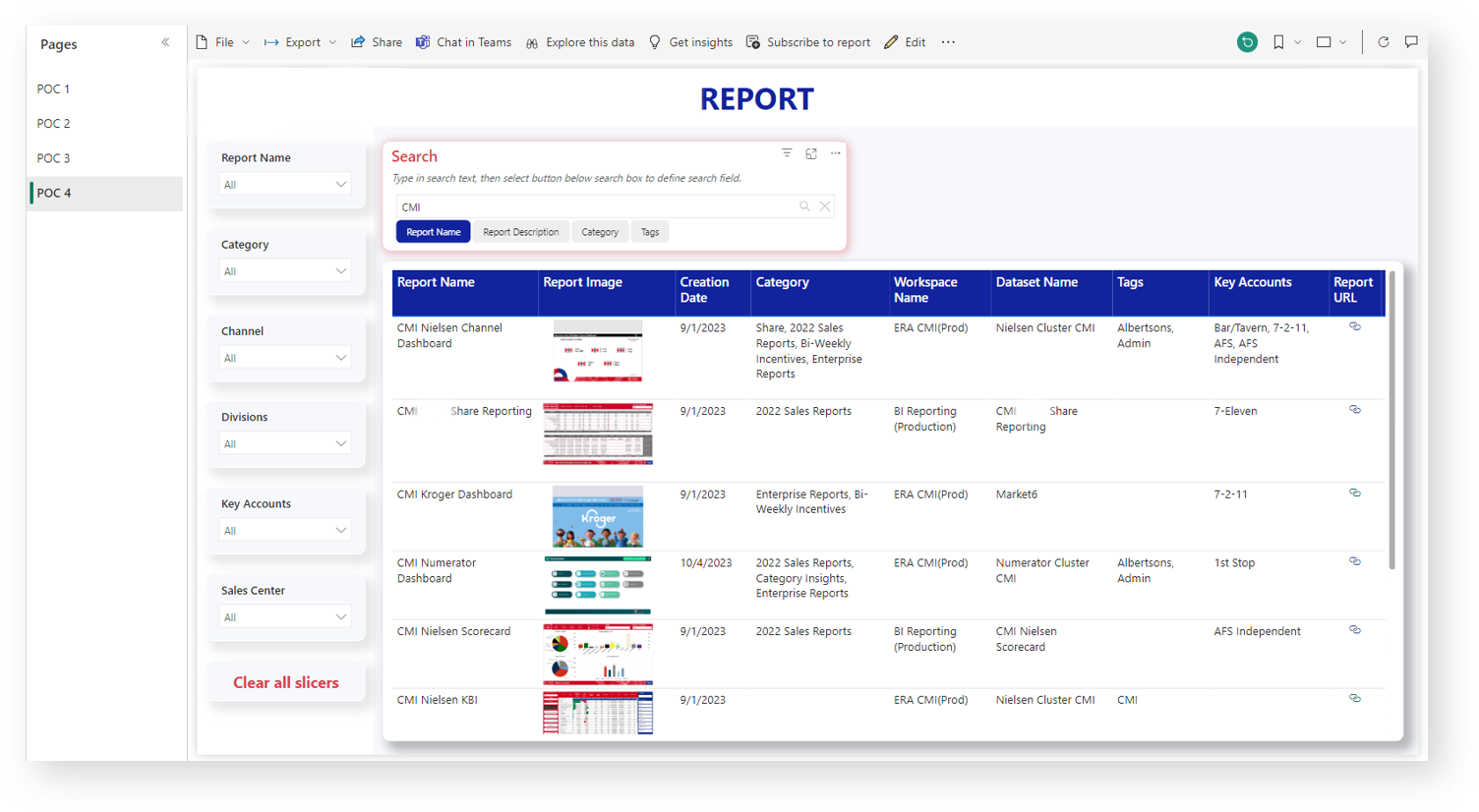
Task: Select the Report Name search field button
Action: [x=434, y=232]
